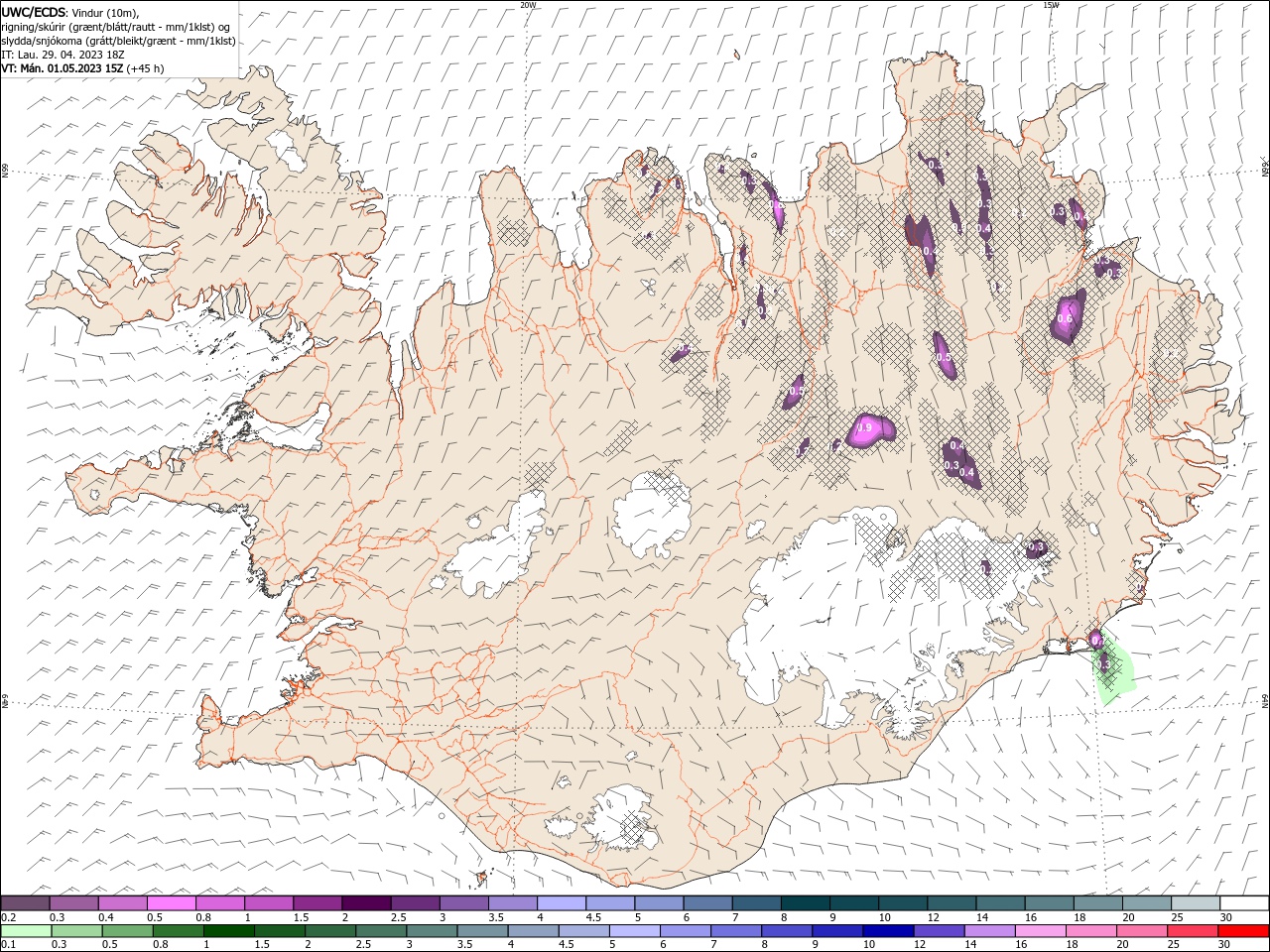Click the '0.1' legend label
This screenshot has width=1270, height=952.
9,945
